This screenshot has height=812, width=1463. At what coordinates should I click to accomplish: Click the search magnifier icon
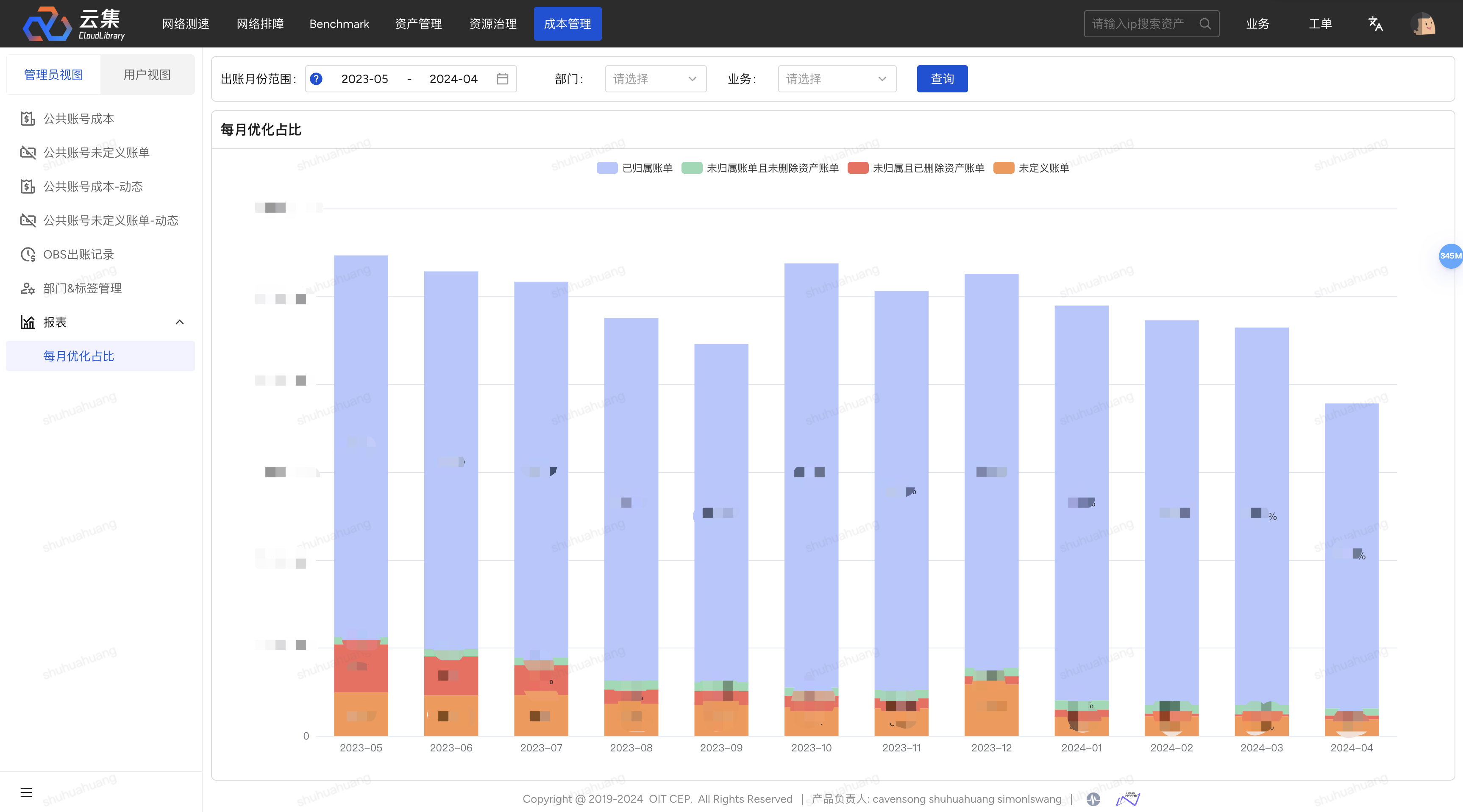1204,24
